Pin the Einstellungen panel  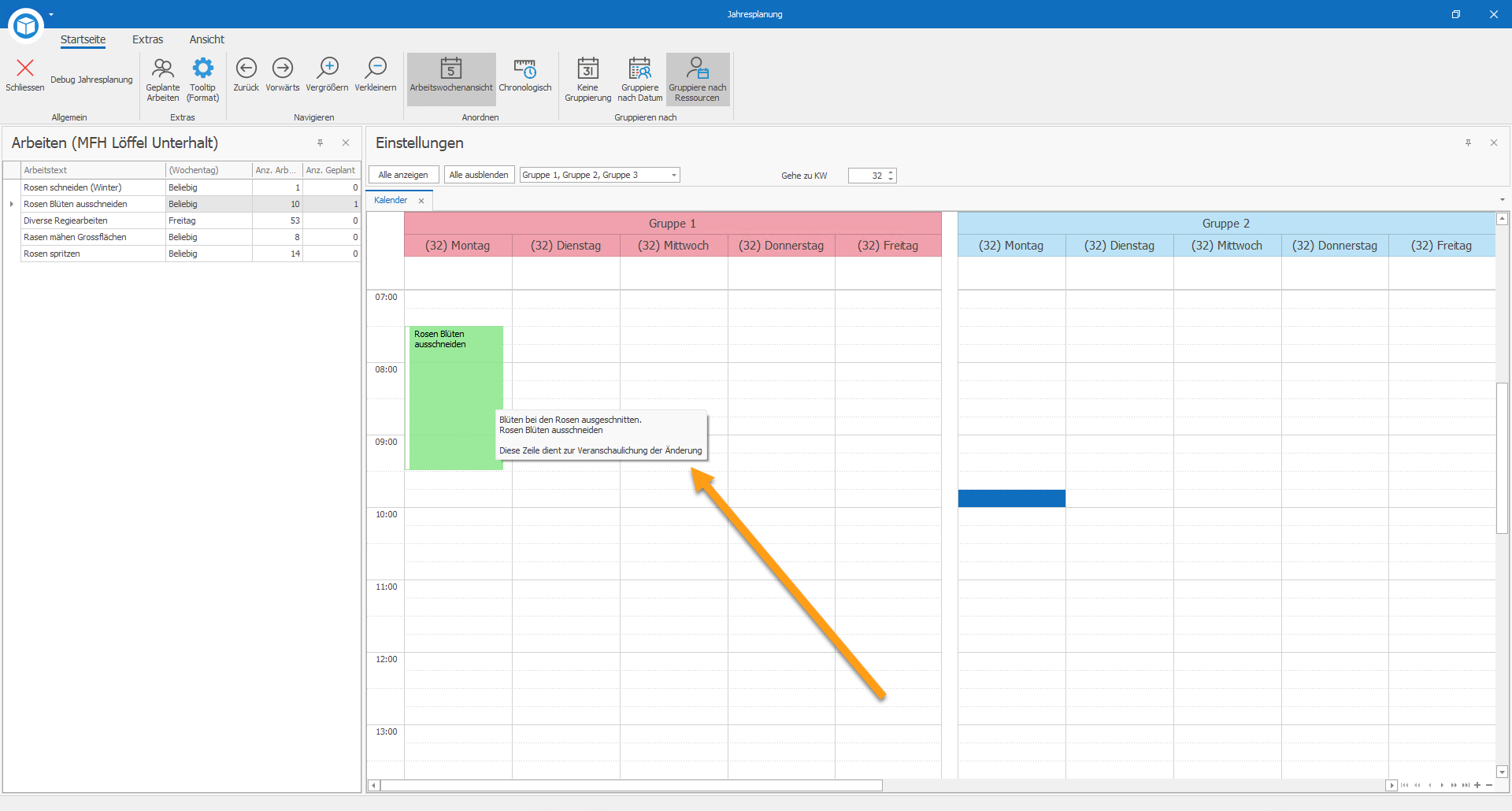pyautogui.click(x=1468, y=143)
